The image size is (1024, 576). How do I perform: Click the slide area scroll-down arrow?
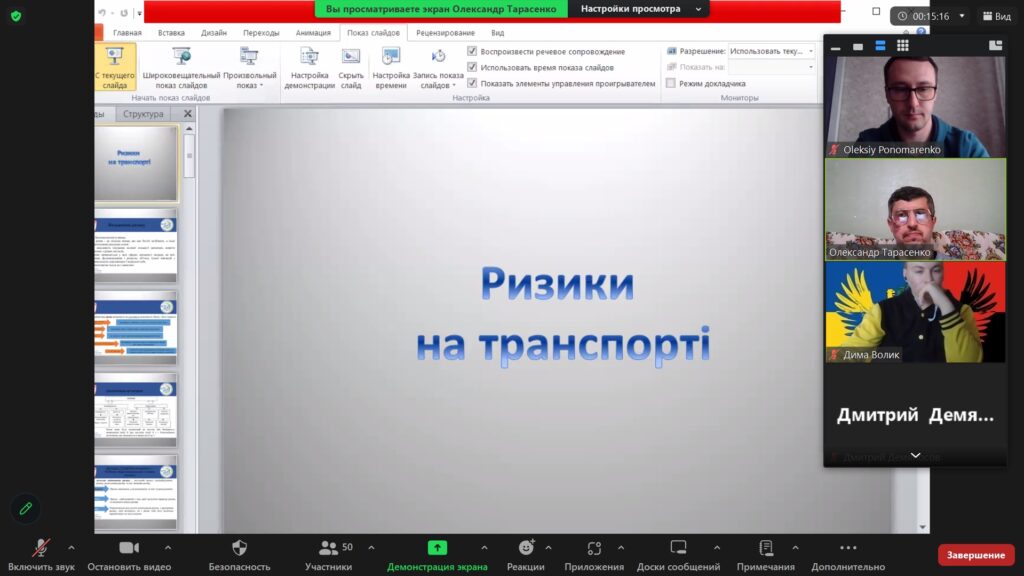922,527
